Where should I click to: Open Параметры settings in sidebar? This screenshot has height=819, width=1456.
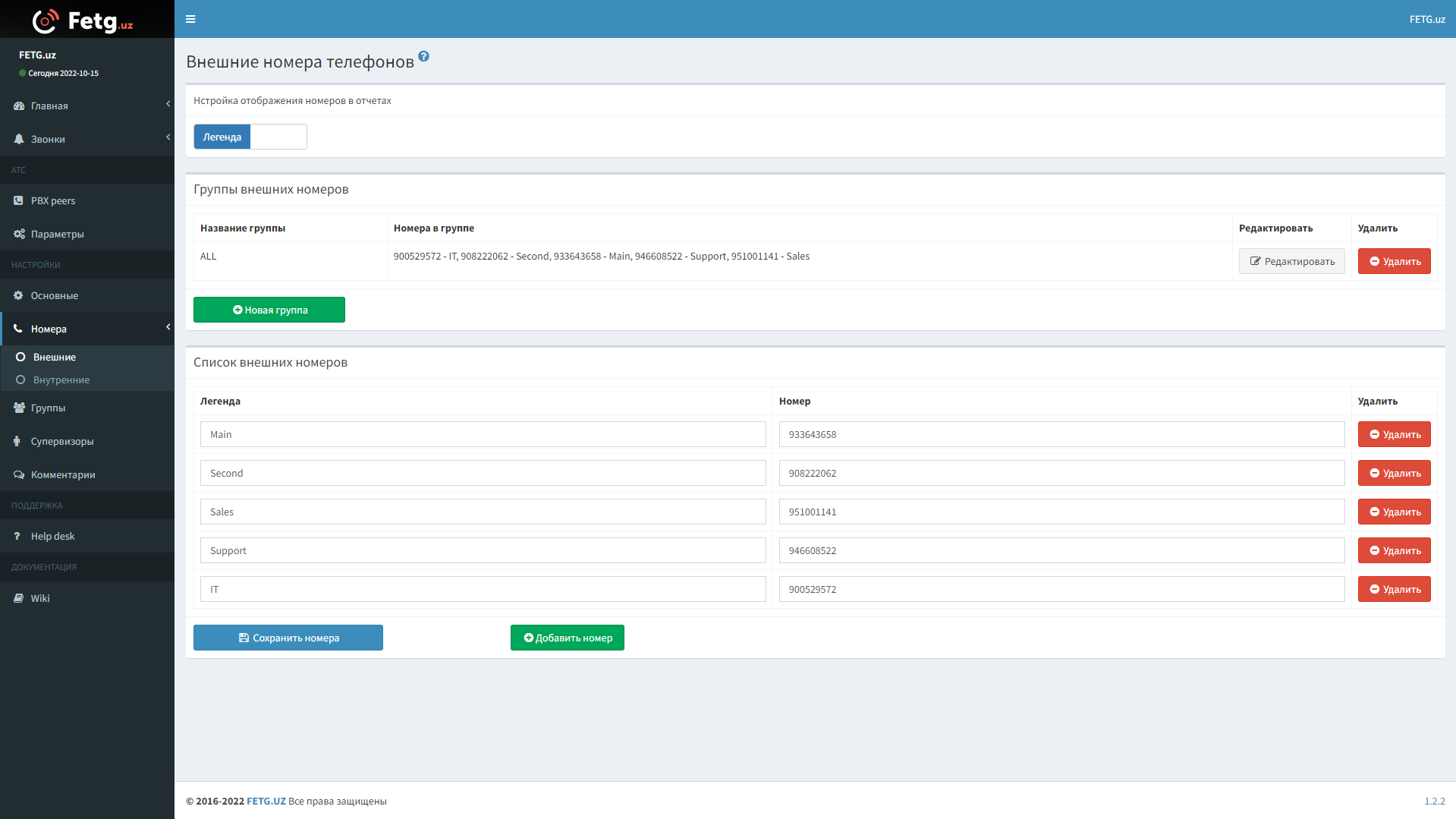pyautogui.click(x=57, y=235)
